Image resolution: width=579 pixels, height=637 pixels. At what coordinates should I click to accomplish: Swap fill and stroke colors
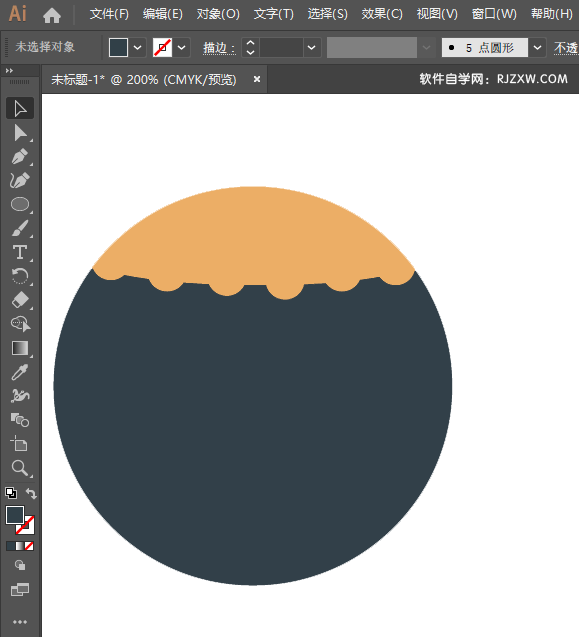[31, 493]
